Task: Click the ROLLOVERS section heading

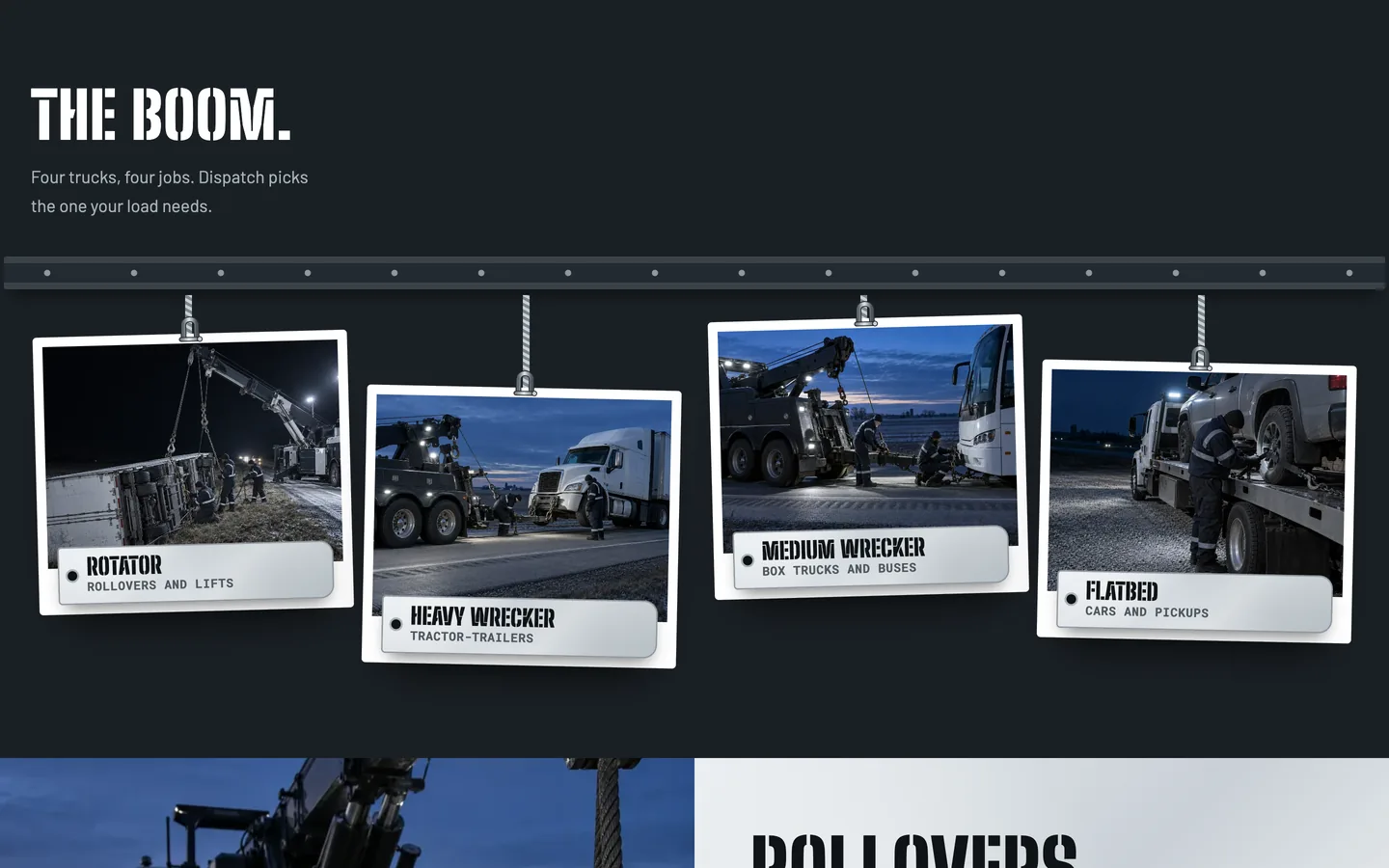Action: click(x=913, y=851)
